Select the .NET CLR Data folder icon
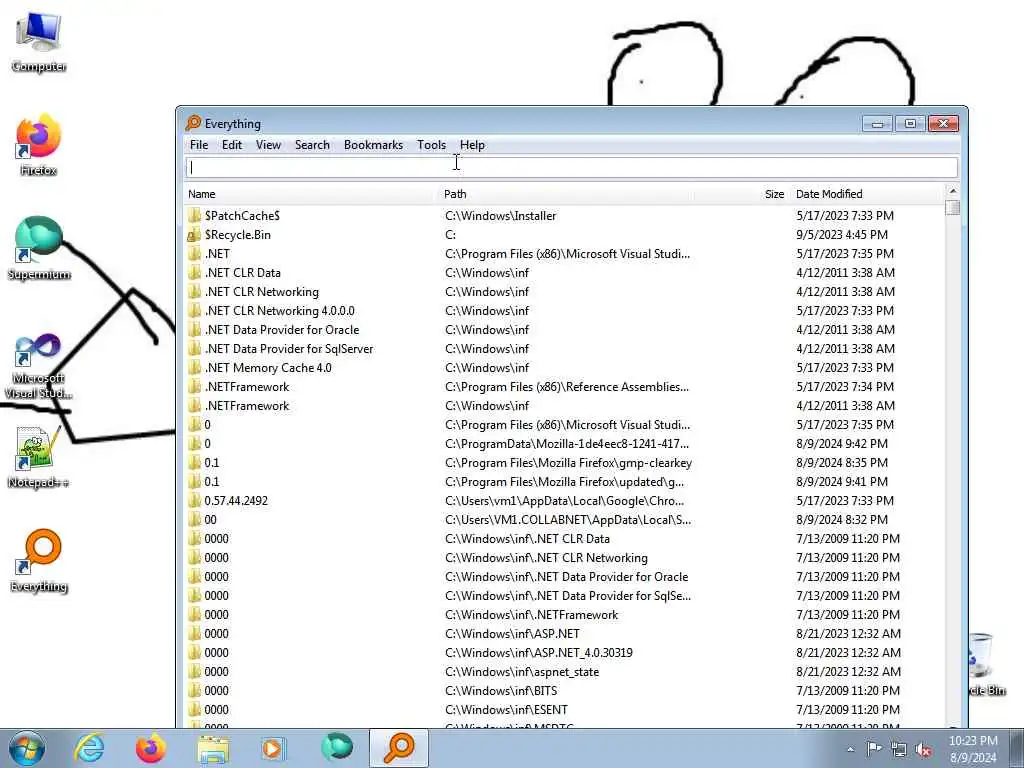 [x=194, y=272]
